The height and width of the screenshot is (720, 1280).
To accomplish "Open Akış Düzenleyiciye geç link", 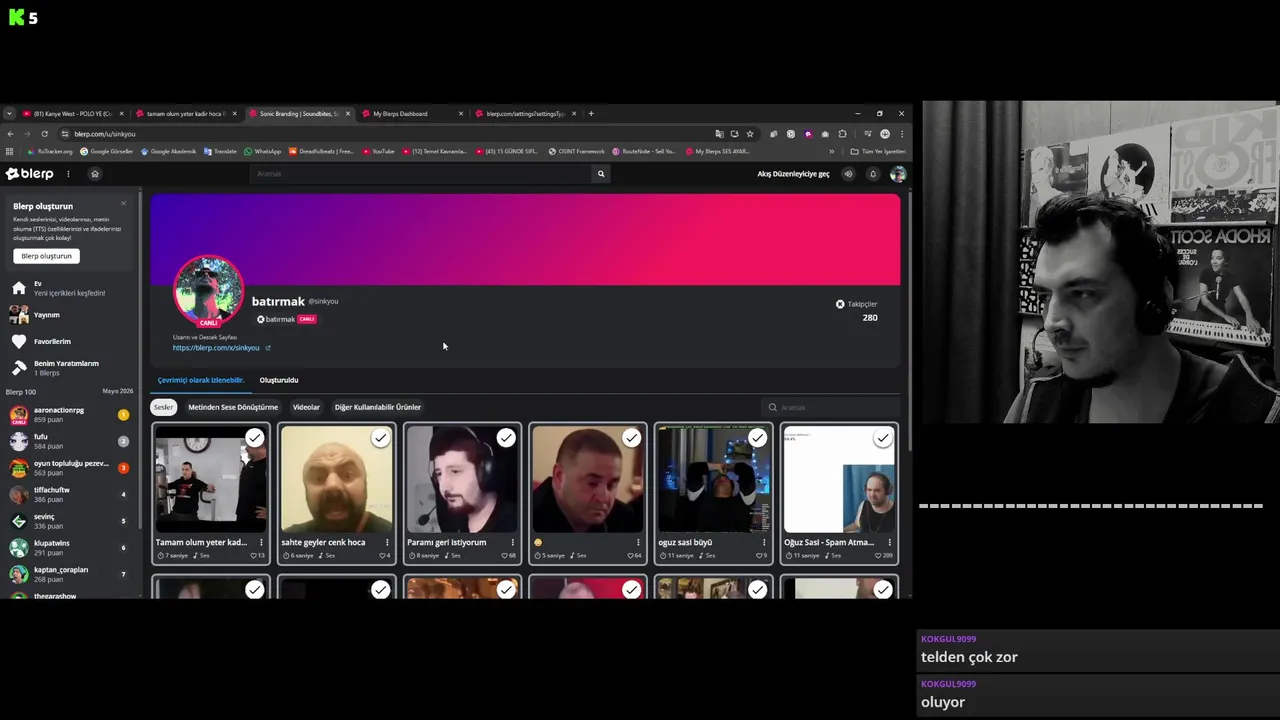I will click(x=793, y=174).
